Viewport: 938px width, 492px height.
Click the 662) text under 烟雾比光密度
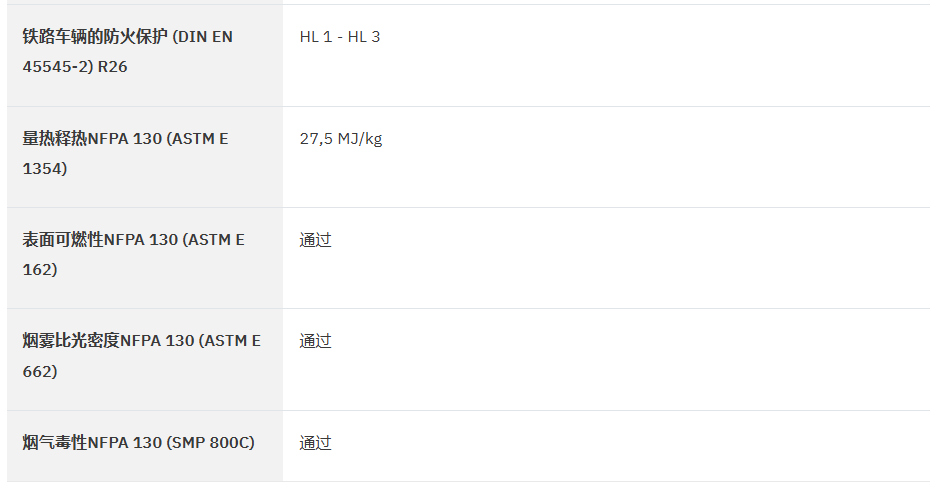pyautogui.click(x=40, y=372)
